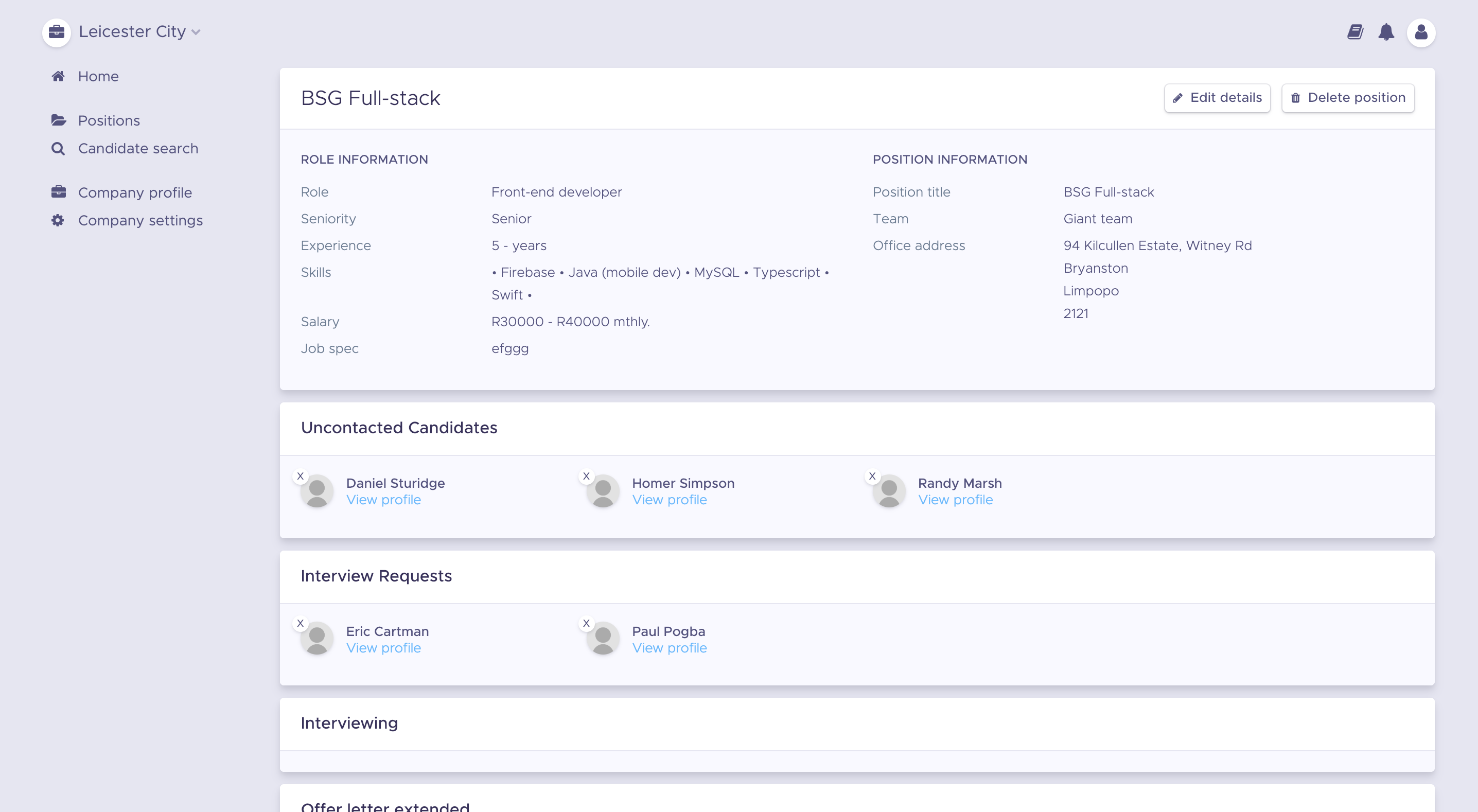The height and width of the screenshot is (812, 1478).
Task: Click the Candidate search magnifier icon
Action: pos(58,149)
